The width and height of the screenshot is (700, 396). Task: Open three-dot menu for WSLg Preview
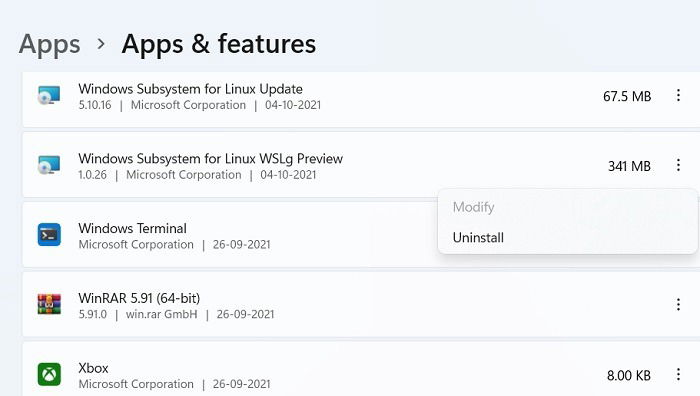click(678, 165)
